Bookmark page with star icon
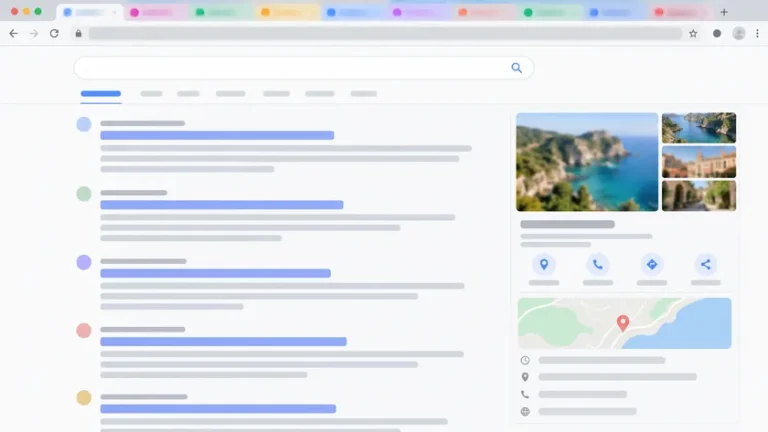The image size is (768, 432). coord(693,33)
